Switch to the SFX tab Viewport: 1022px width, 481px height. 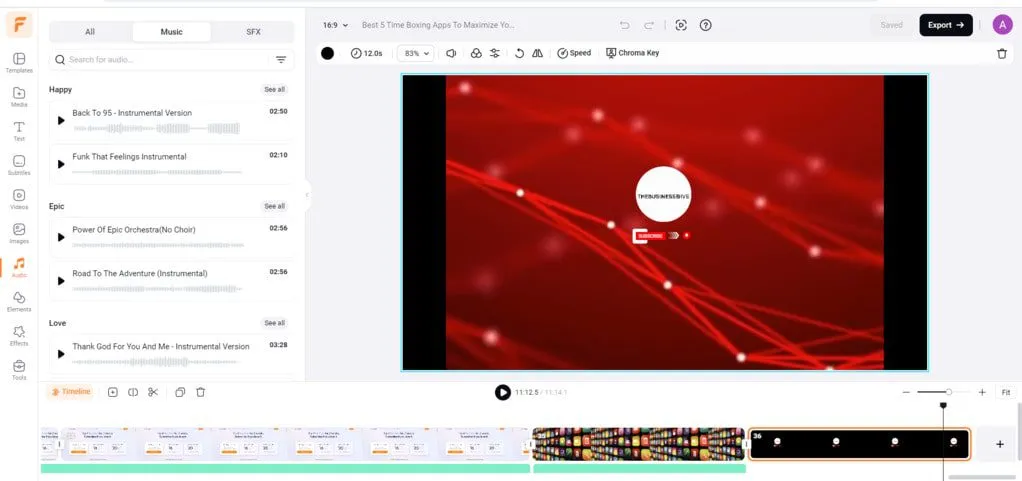[x=253, y=32]
